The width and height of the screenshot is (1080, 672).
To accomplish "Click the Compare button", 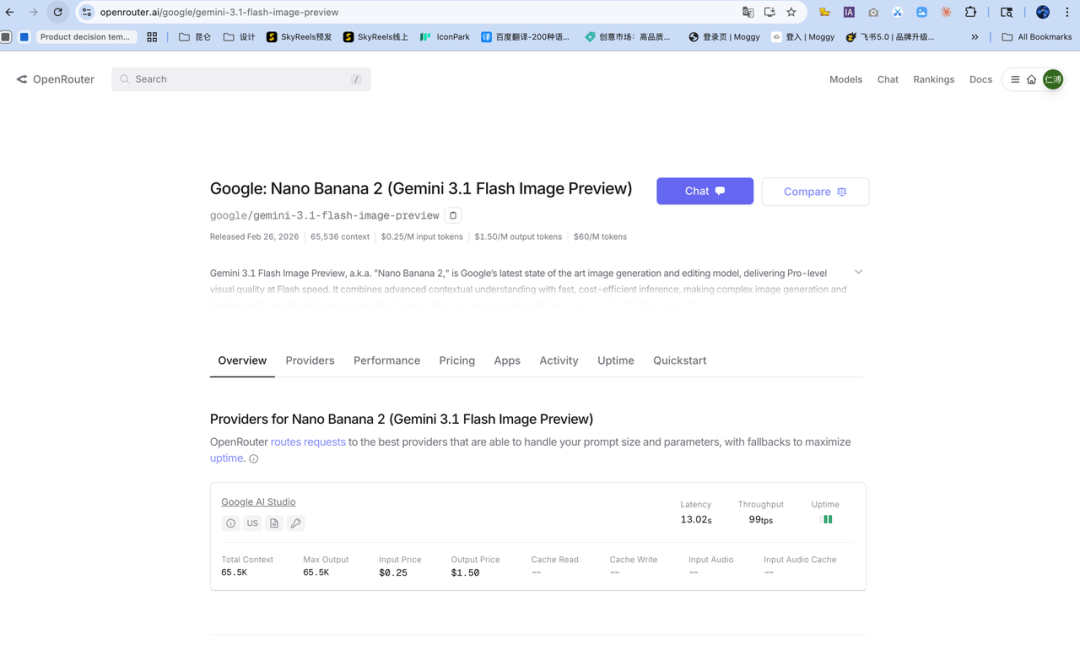I will 815,192.
